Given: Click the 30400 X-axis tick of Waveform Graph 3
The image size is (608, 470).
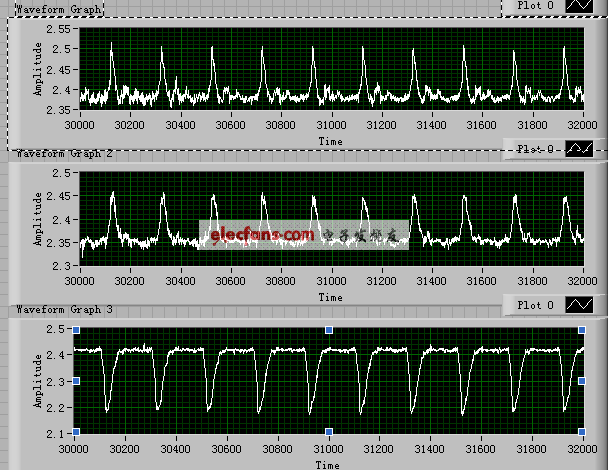Looking at the screenshot, I should click(176, 449).
